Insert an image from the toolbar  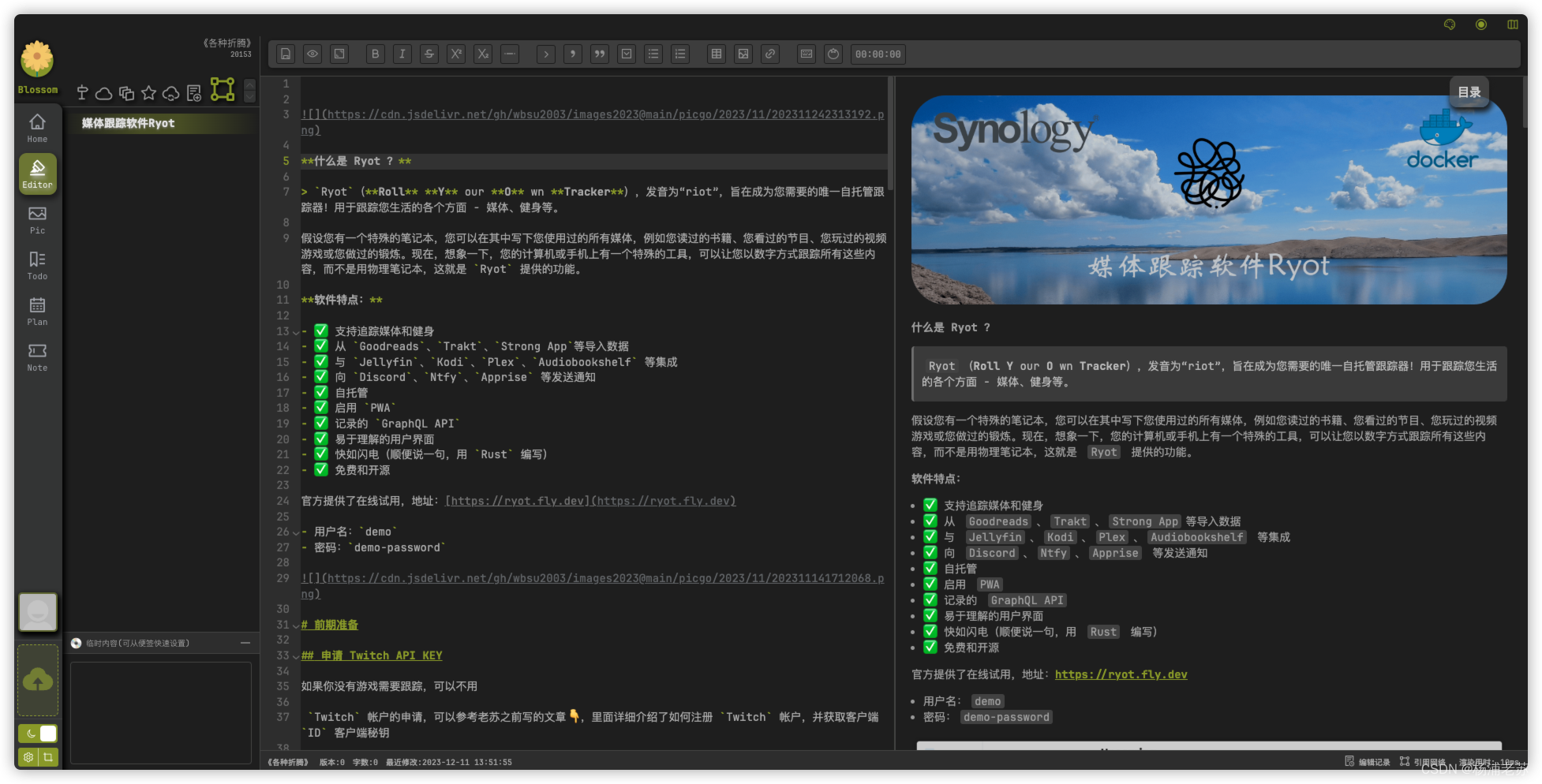(743, 54)
